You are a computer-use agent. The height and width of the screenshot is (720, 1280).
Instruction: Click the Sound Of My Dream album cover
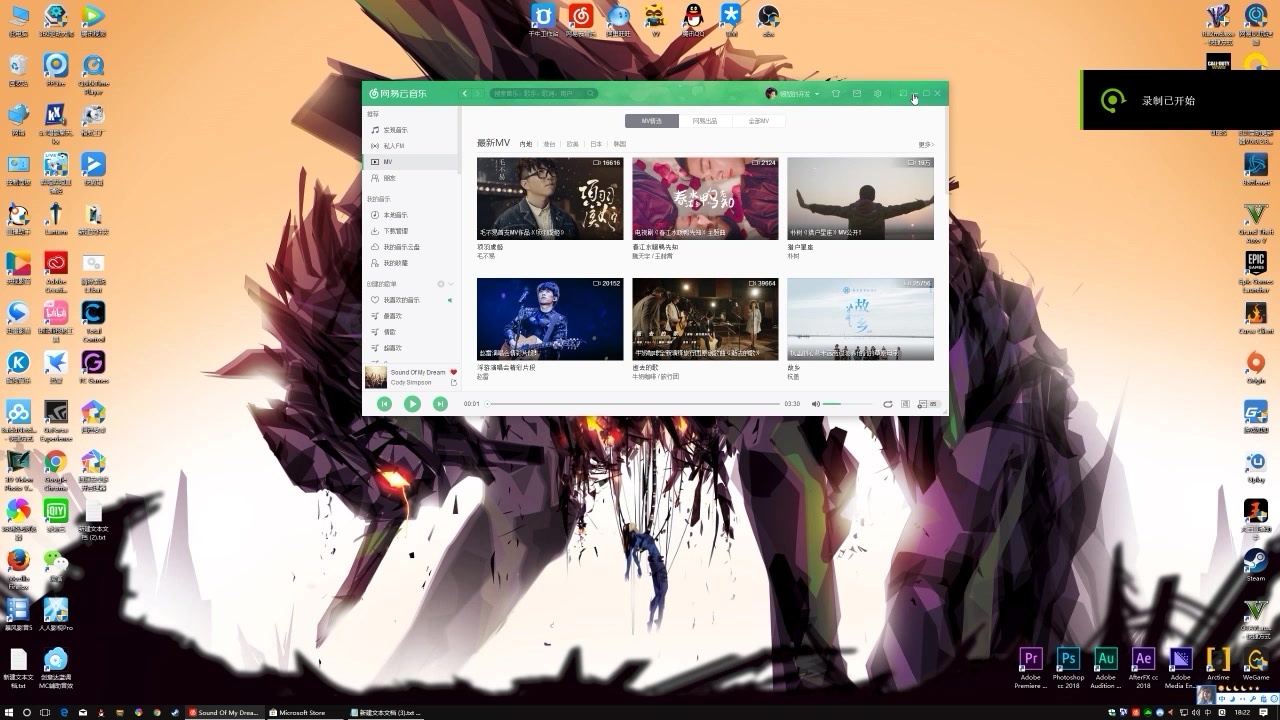(375, 377)
